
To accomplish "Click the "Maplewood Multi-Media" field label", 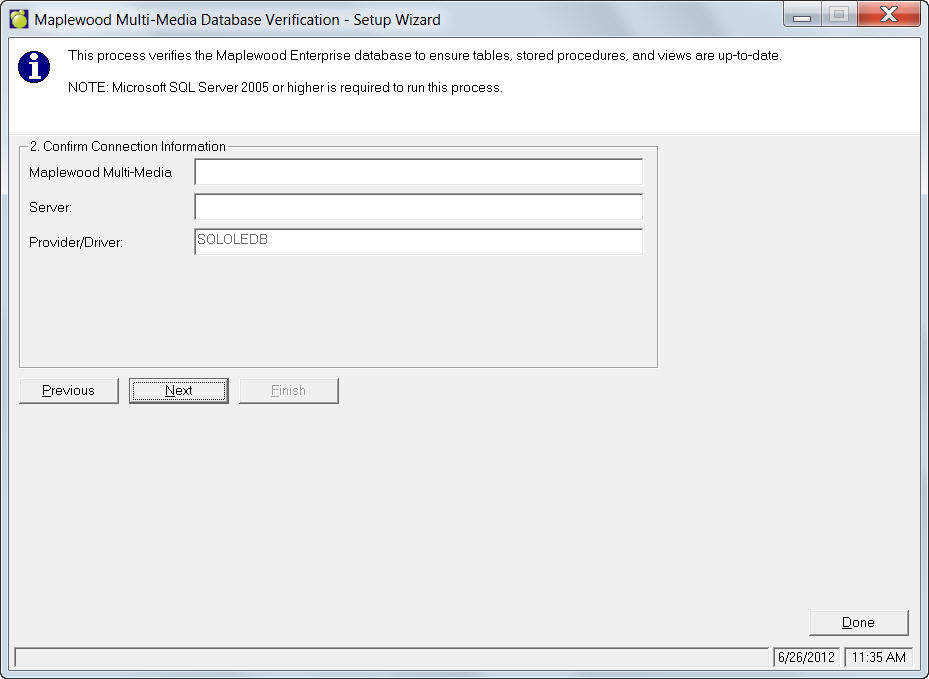I will (100, 172).
